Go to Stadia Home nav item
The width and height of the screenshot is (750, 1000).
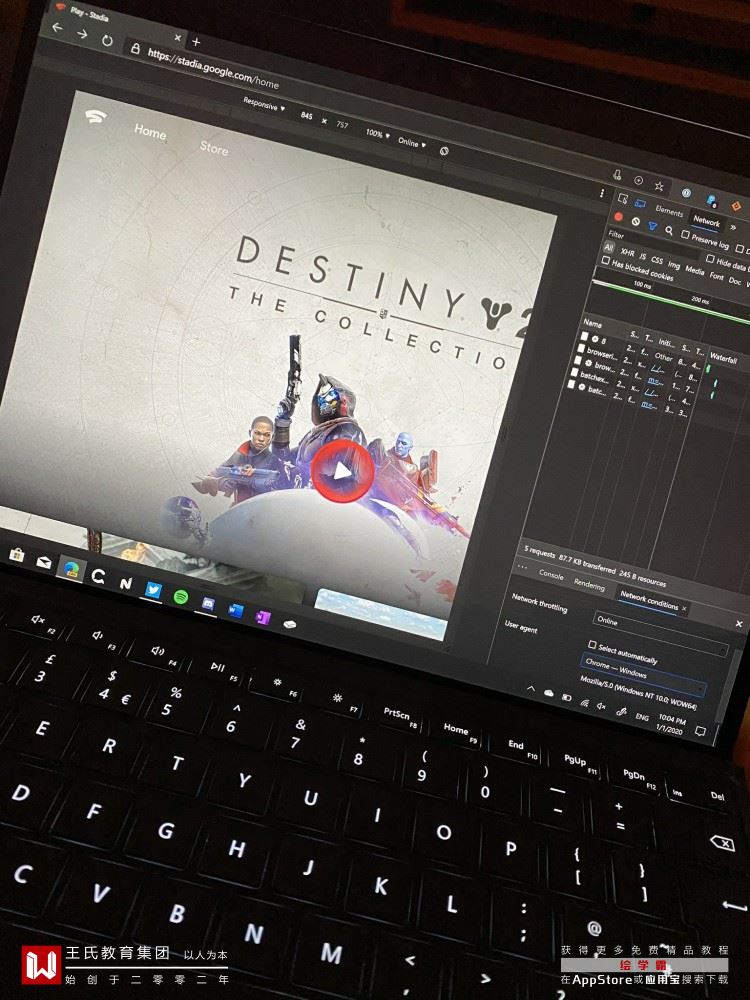[x=150, y=131]
